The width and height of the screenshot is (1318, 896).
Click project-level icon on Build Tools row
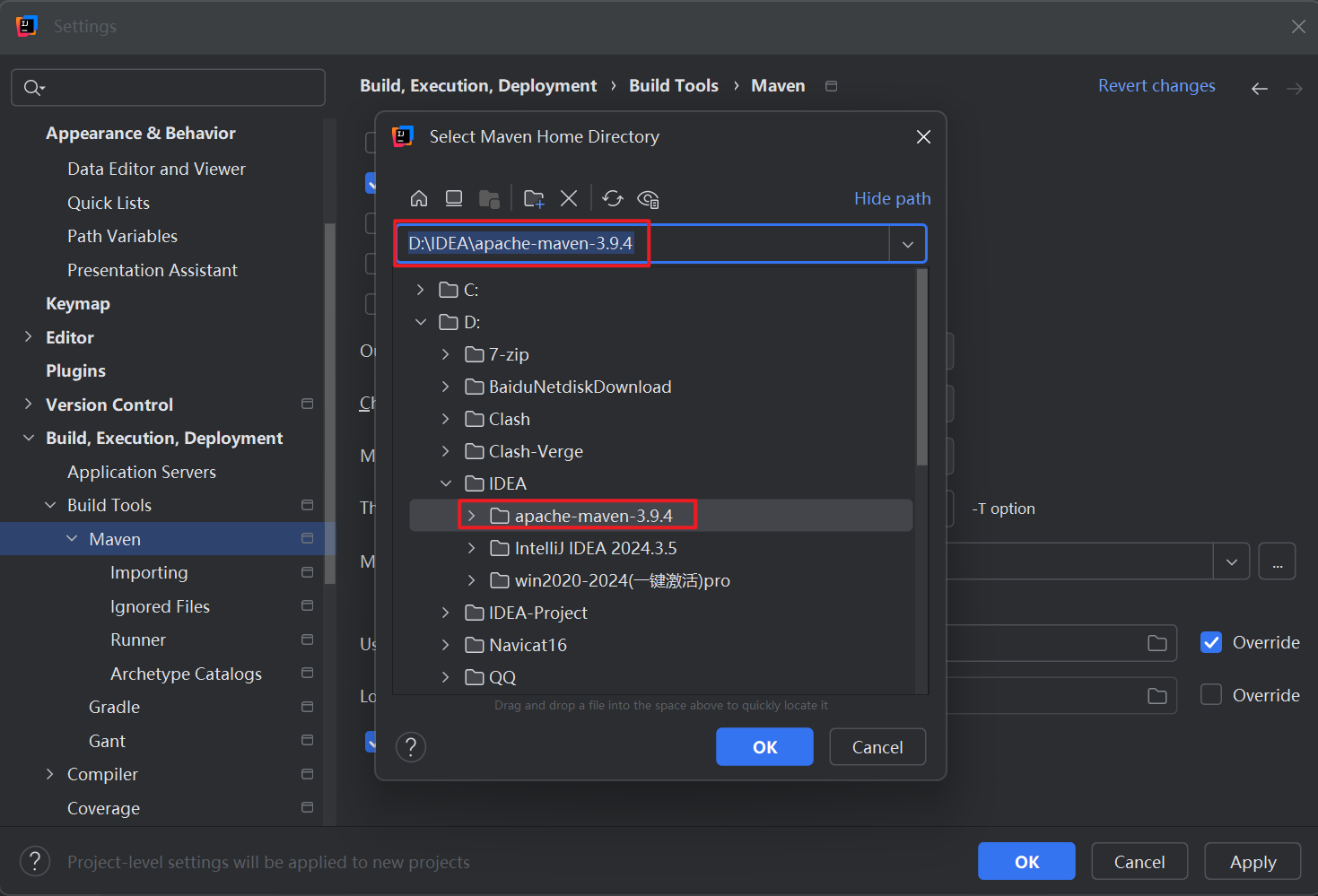pyautogui.click(x=307, y=505)
